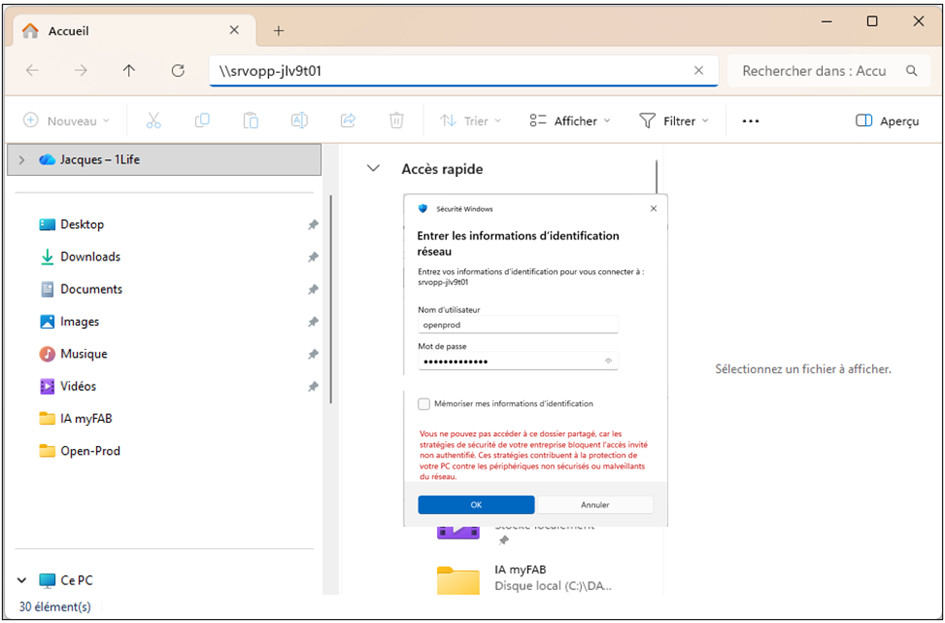
Task: Click the address bar path field
Action: click(x=463, y=71)
